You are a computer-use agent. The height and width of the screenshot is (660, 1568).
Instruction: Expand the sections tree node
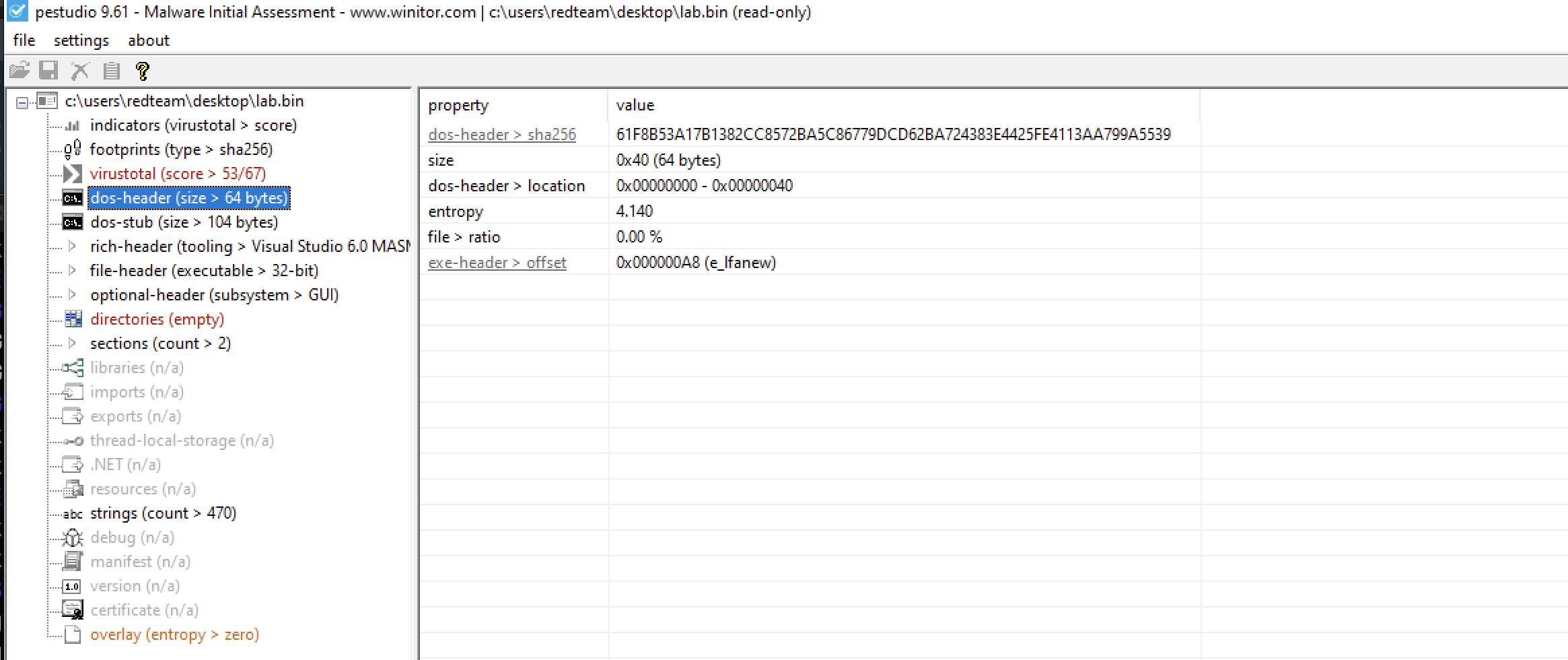(73, 343)
